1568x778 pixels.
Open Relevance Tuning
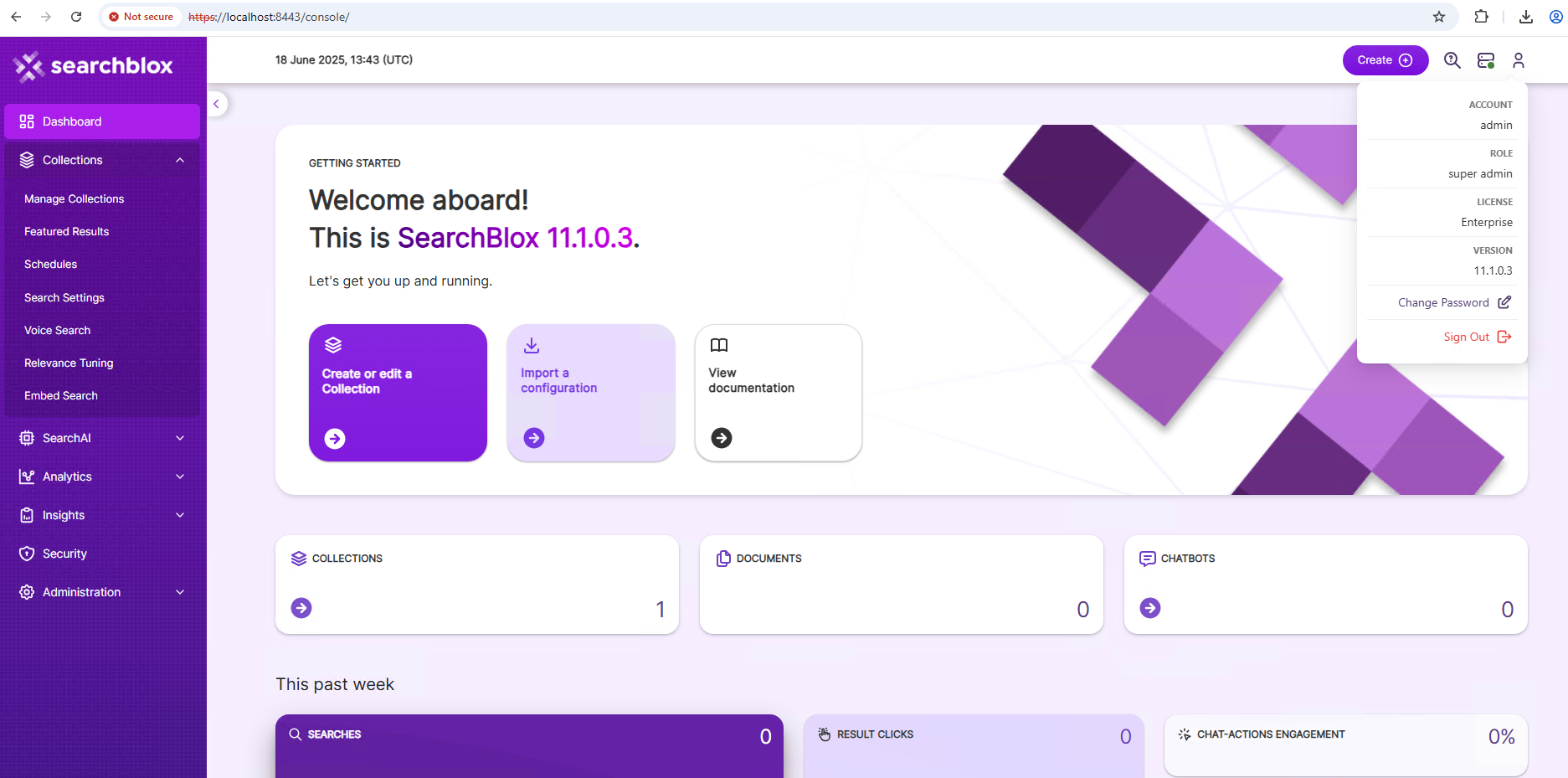point(69,363)
